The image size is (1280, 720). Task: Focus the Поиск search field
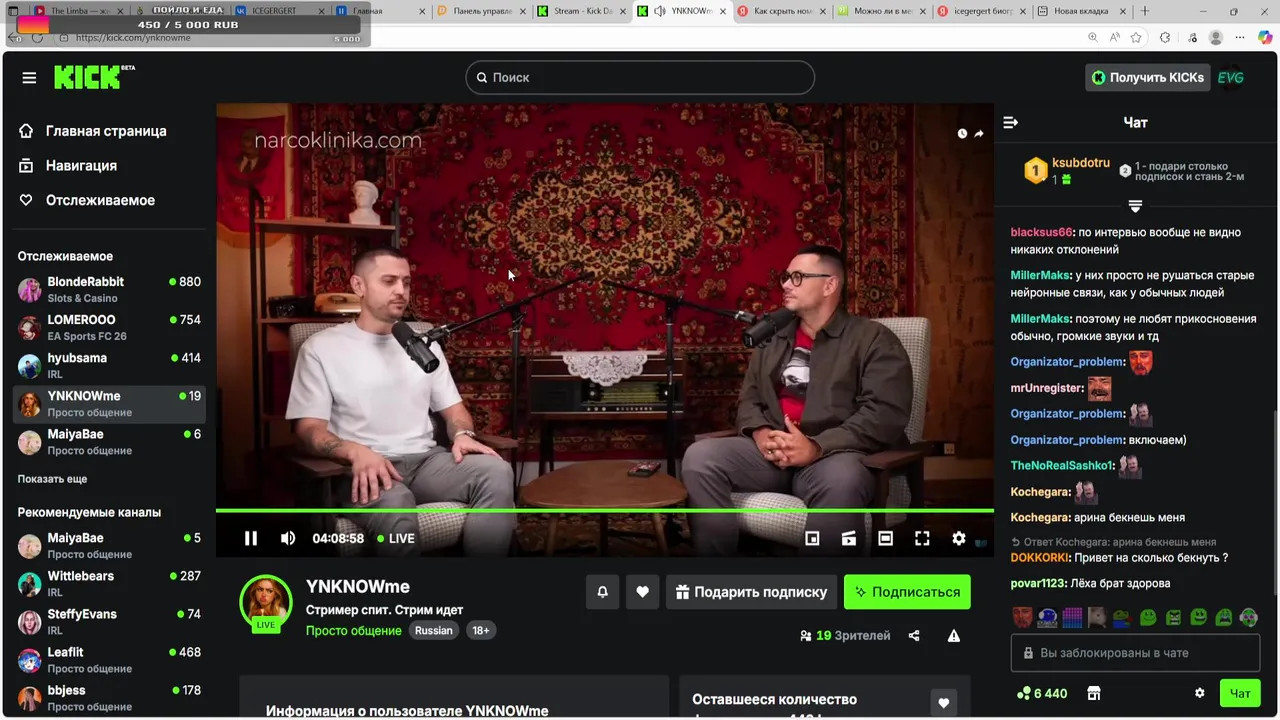(640, 77)
